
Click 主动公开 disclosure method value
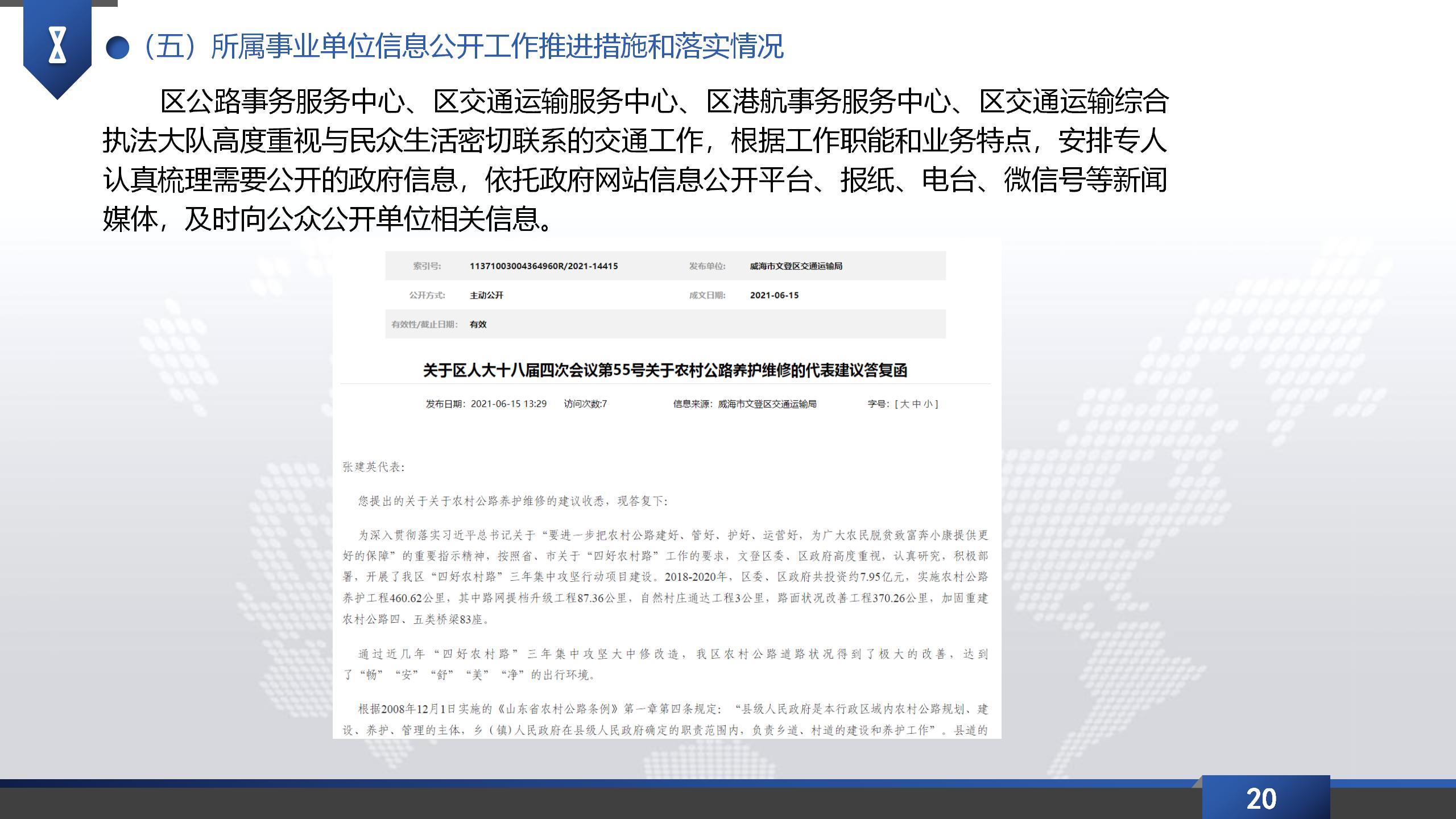486,295
